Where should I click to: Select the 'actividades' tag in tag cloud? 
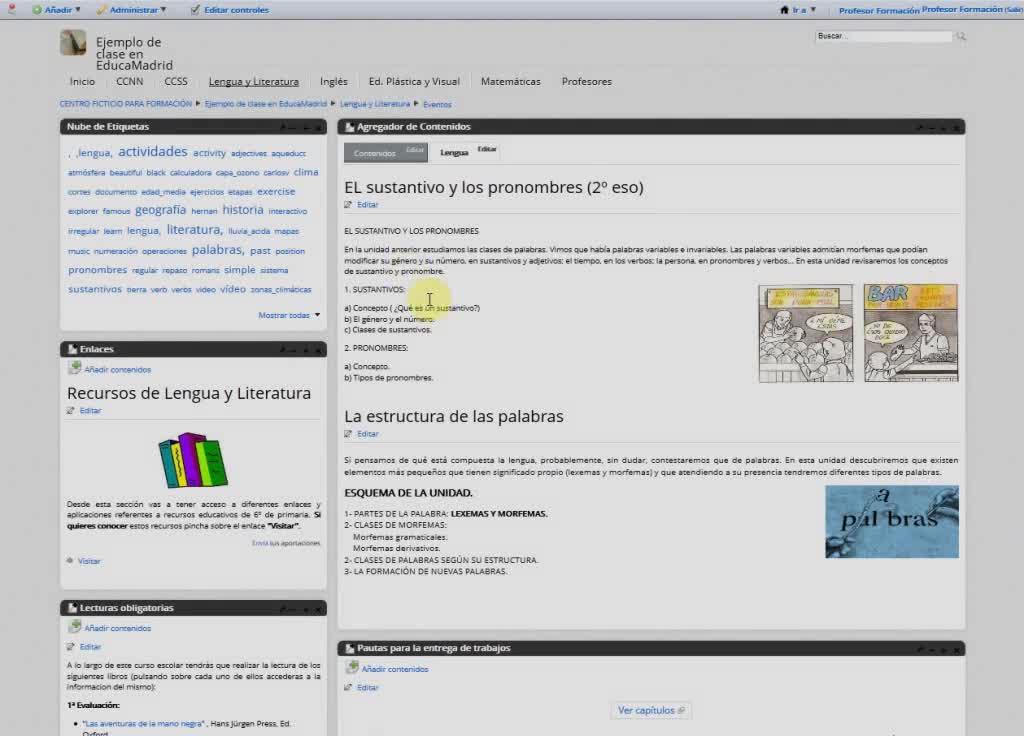click(x=152, y=152)
